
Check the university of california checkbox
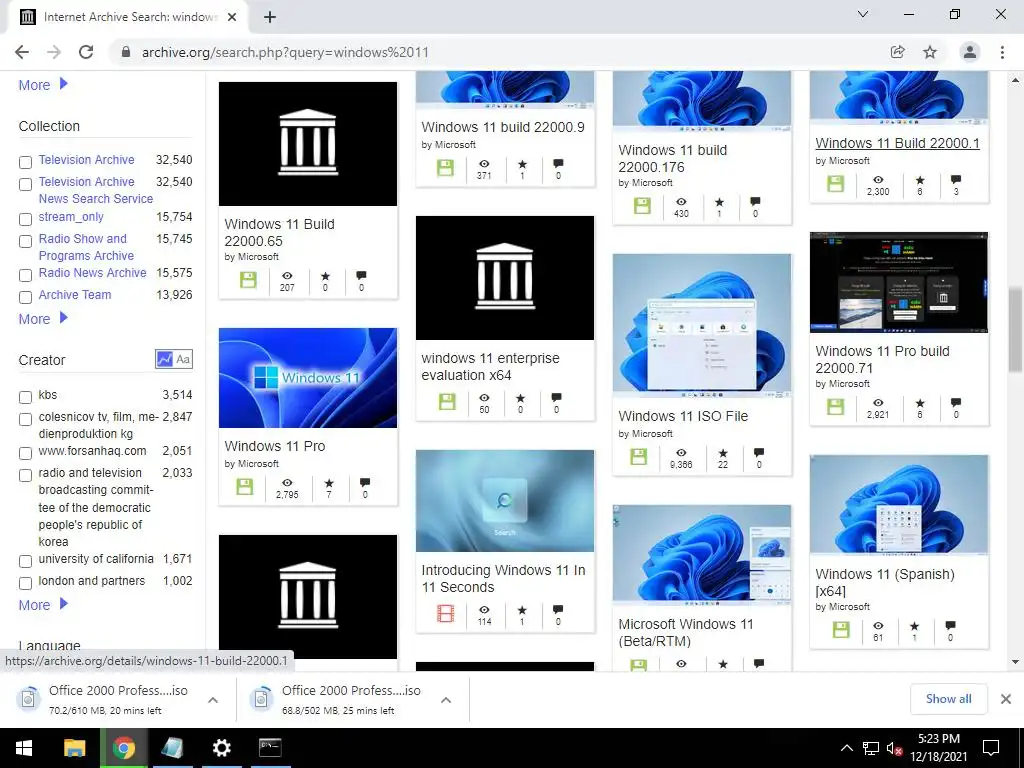(25, 561)
